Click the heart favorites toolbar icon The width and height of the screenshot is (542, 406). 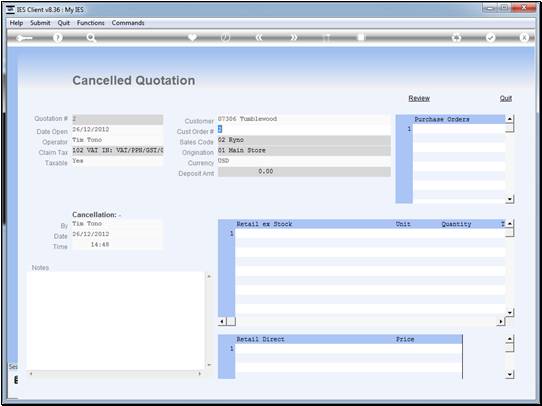point(192,37)
